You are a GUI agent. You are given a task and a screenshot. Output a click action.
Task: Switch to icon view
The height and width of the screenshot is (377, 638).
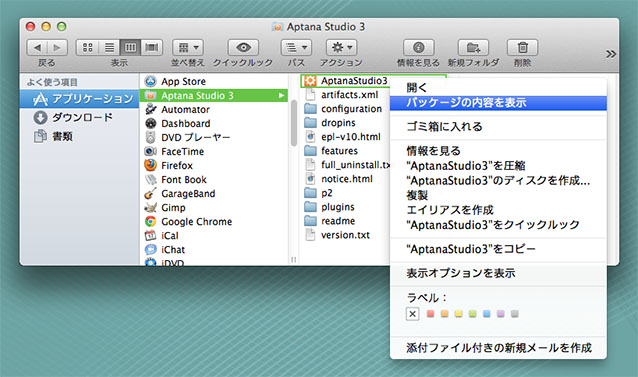[87, 48]
